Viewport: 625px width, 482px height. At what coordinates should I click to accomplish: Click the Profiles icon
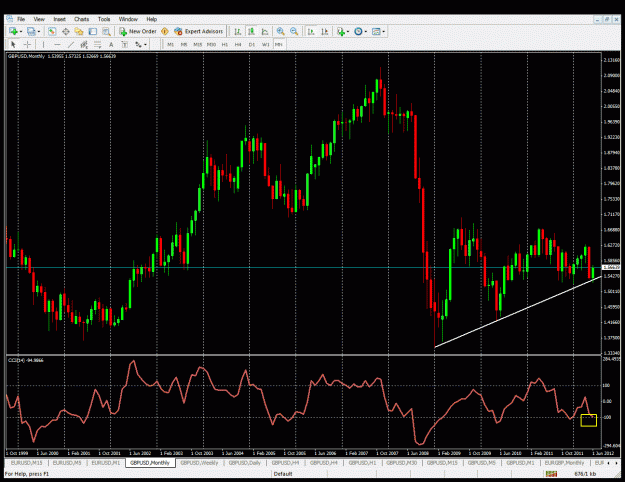(x=31, y=31)
